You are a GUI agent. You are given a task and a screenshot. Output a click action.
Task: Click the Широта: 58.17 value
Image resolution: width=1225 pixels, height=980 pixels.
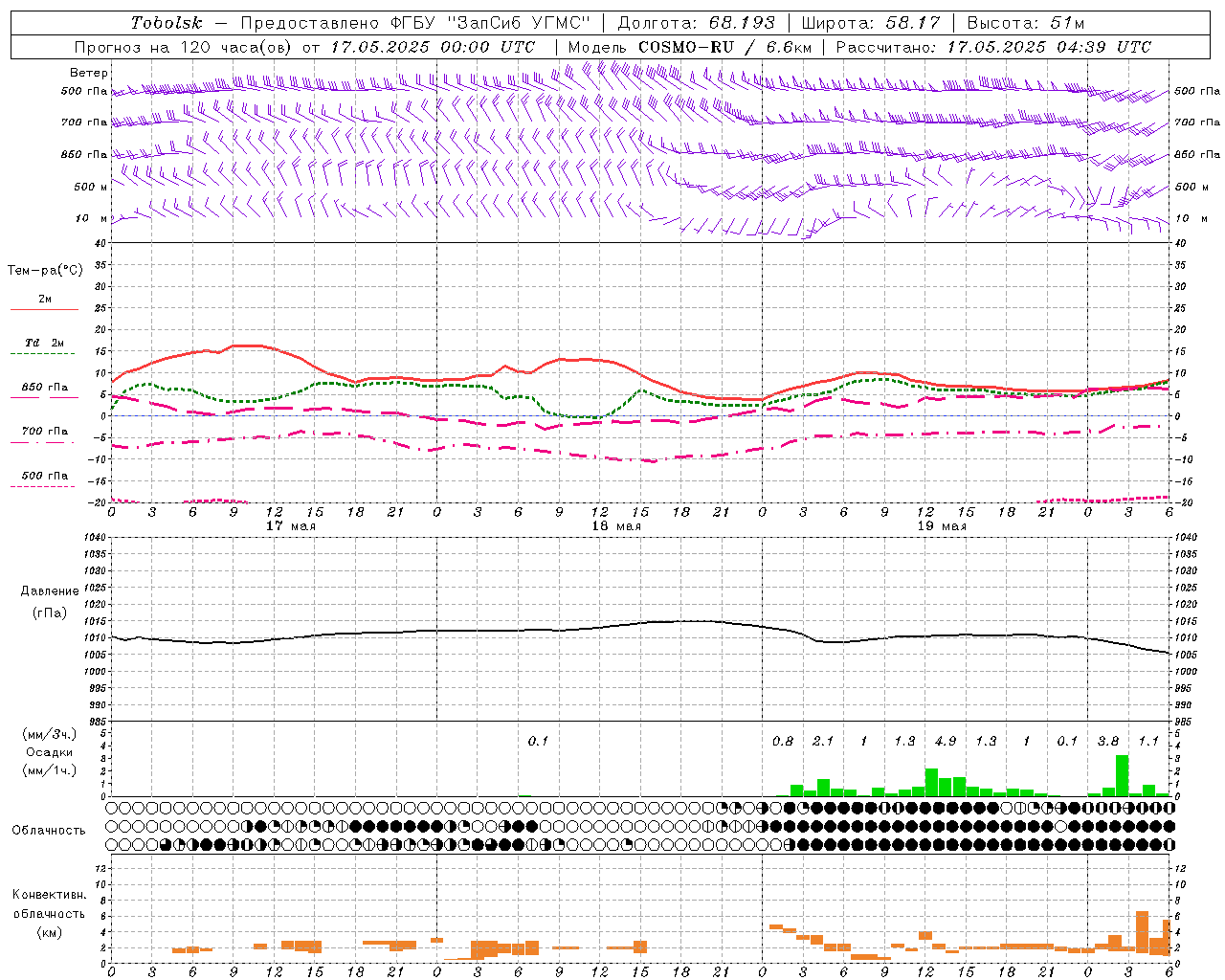(871, 23)
